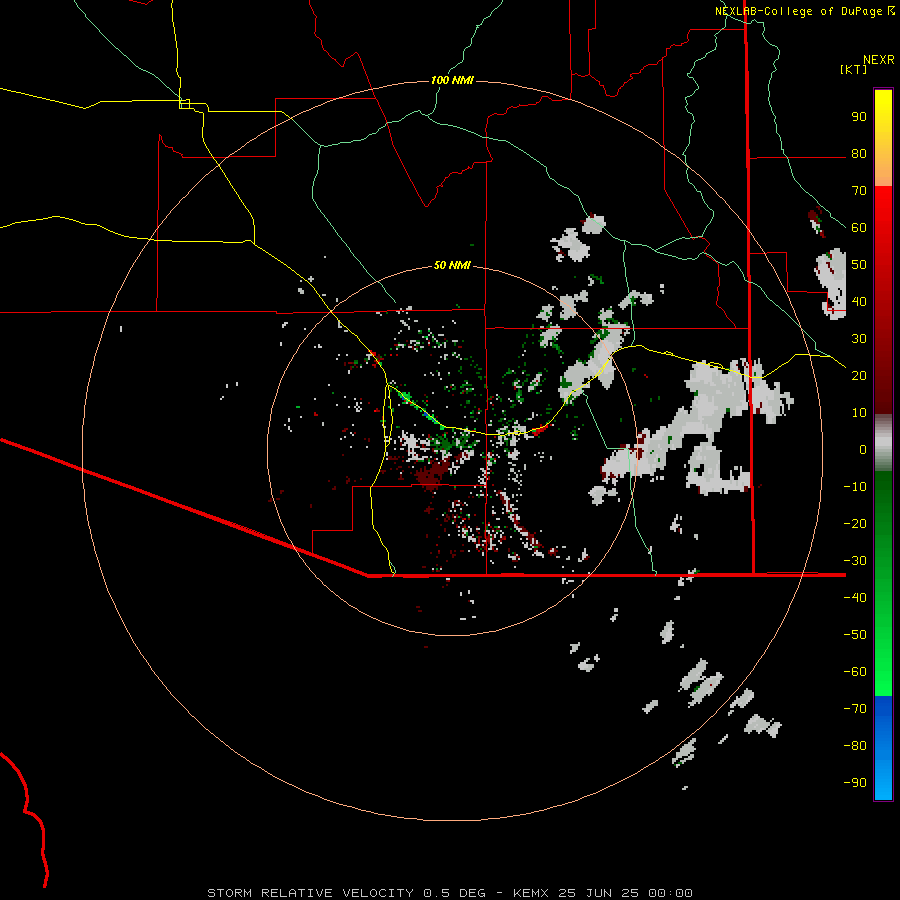This screenshot has width=900, height=900.
Task: Click the -80 value on the velocity scale
Action: tap(855, 746)
